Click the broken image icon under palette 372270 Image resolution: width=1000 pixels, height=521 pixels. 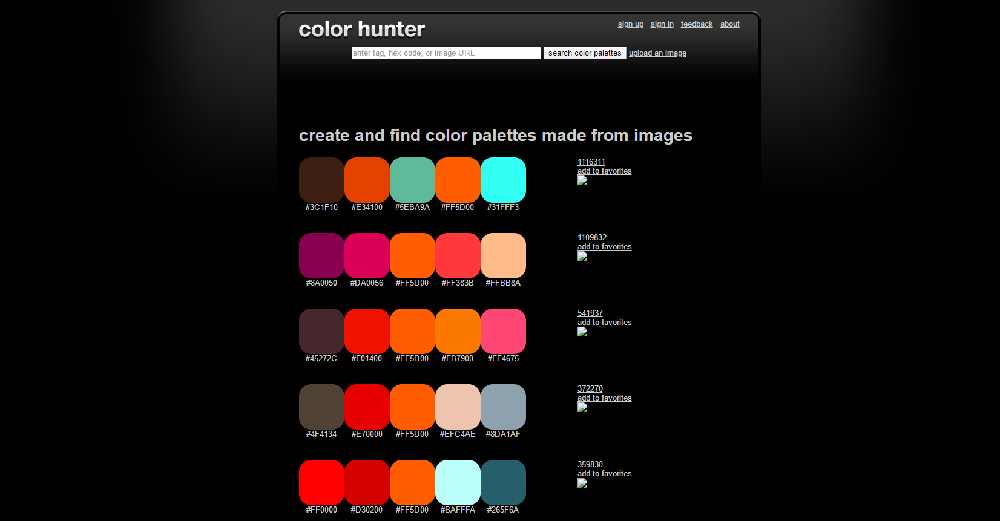click(x=582, y=407)
